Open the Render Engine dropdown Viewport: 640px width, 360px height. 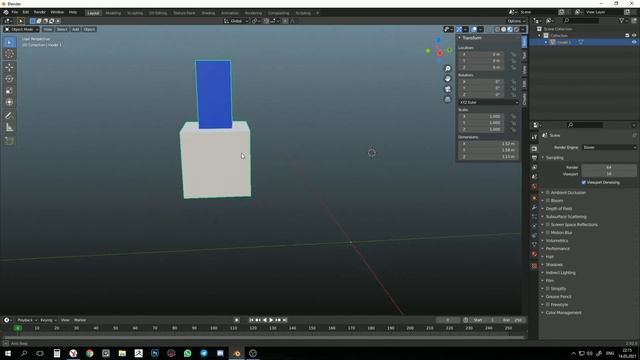[x=609, y=147]
